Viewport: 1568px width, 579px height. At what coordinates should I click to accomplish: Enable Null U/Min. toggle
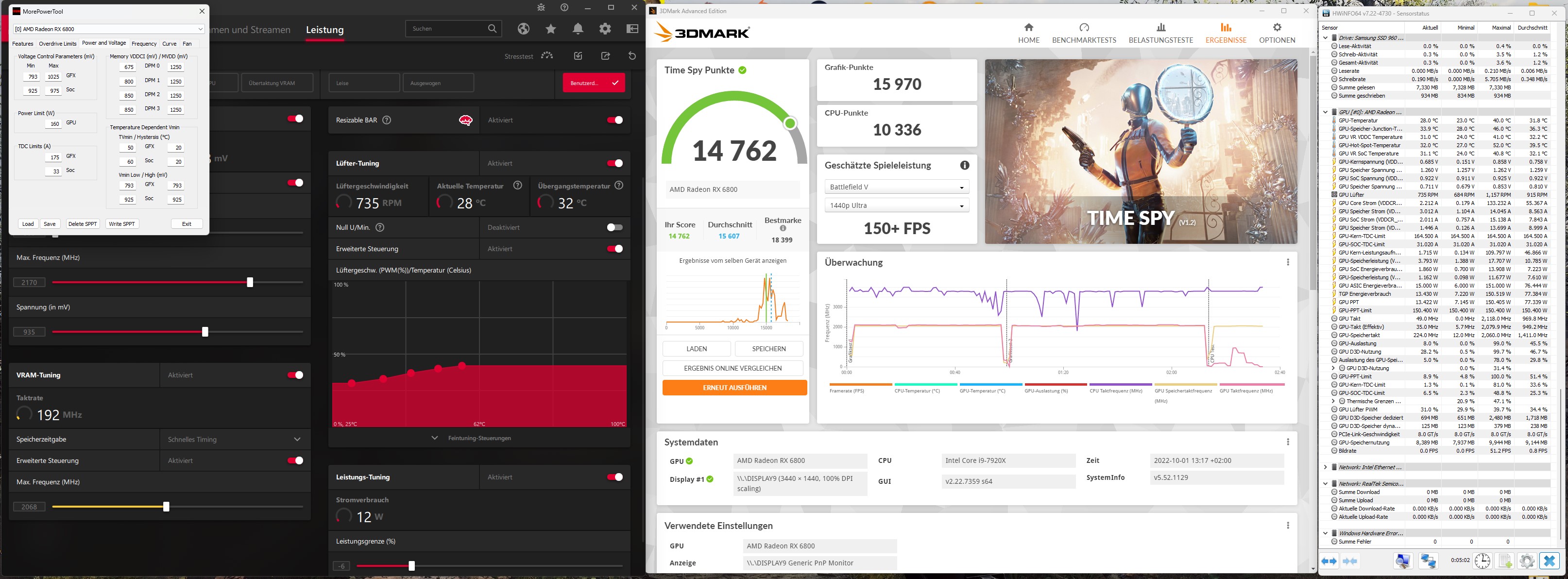click(614, 227)
